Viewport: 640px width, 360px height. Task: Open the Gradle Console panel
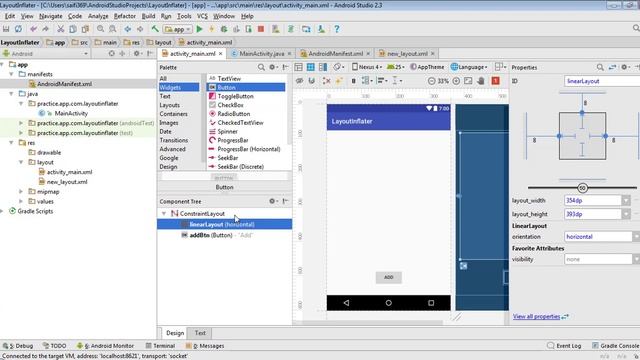(616, 346)
